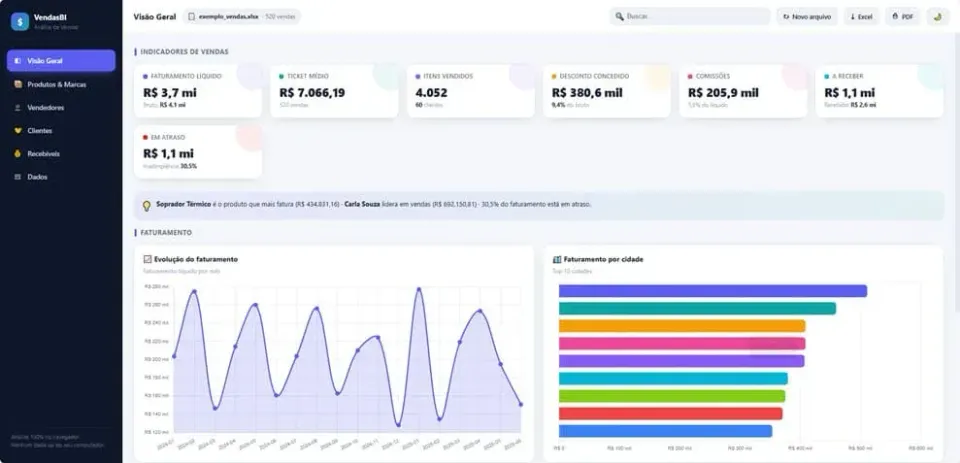Viewport: 960px width, 463px height.
Task: Click the Faturamento Líquido indicator card
Action: click(198, 91)
